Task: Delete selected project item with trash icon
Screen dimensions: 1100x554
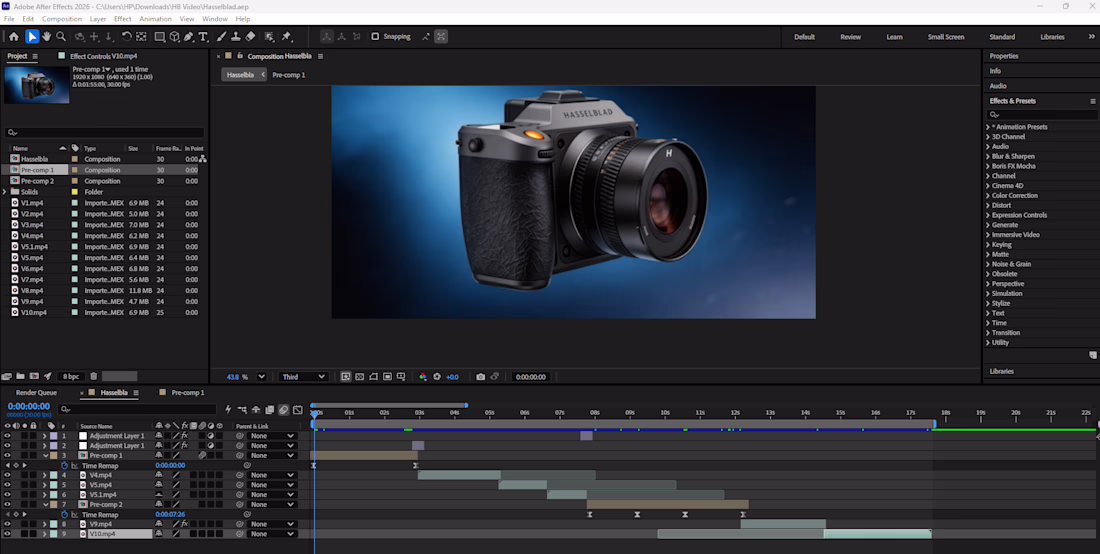Action: tap(93, 377)
